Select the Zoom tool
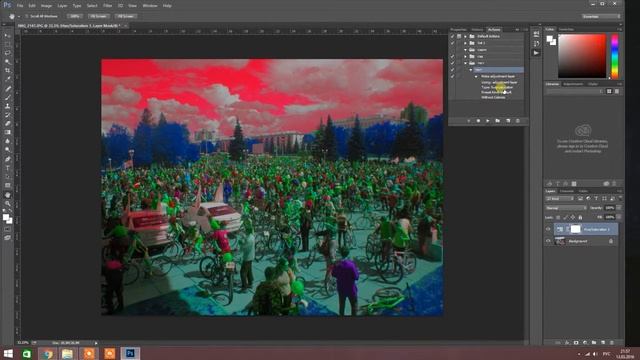 [x=7, y=204]
